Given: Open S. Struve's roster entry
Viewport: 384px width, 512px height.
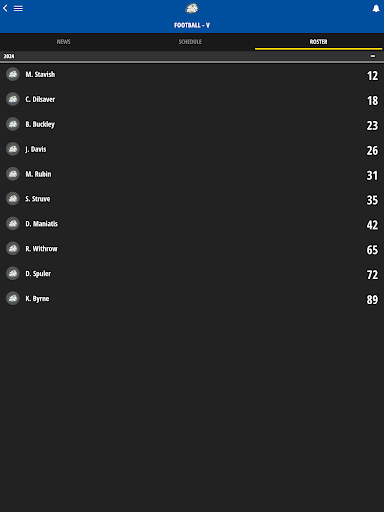Looking at the screenshot, I should 192,199.
